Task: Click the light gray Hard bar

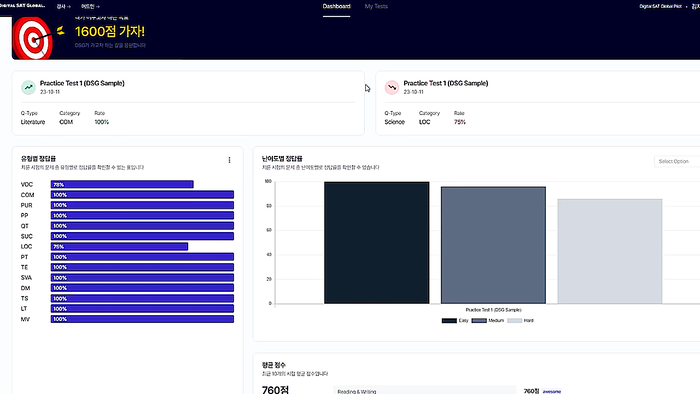Action: 610,251
